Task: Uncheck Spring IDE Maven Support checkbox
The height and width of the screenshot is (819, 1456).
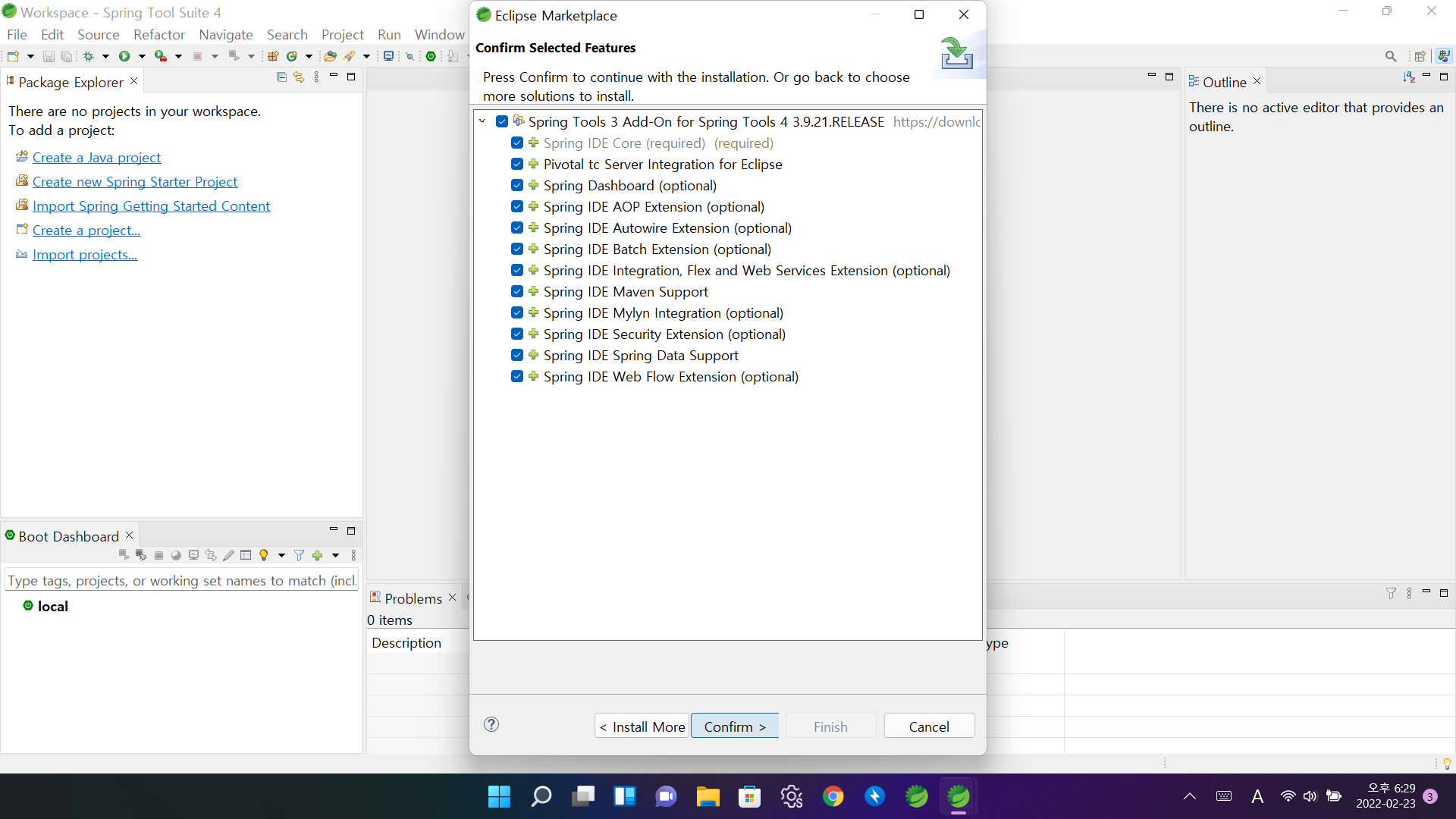Action: coord(517,292)
